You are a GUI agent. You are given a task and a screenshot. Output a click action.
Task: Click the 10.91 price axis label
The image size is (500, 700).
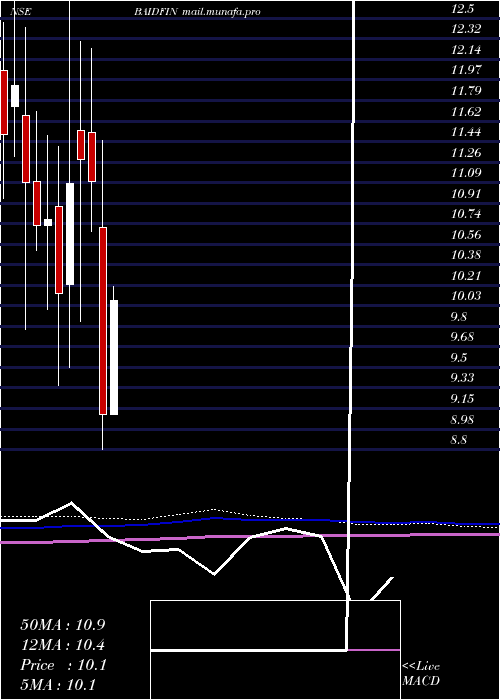pos(466,193)
